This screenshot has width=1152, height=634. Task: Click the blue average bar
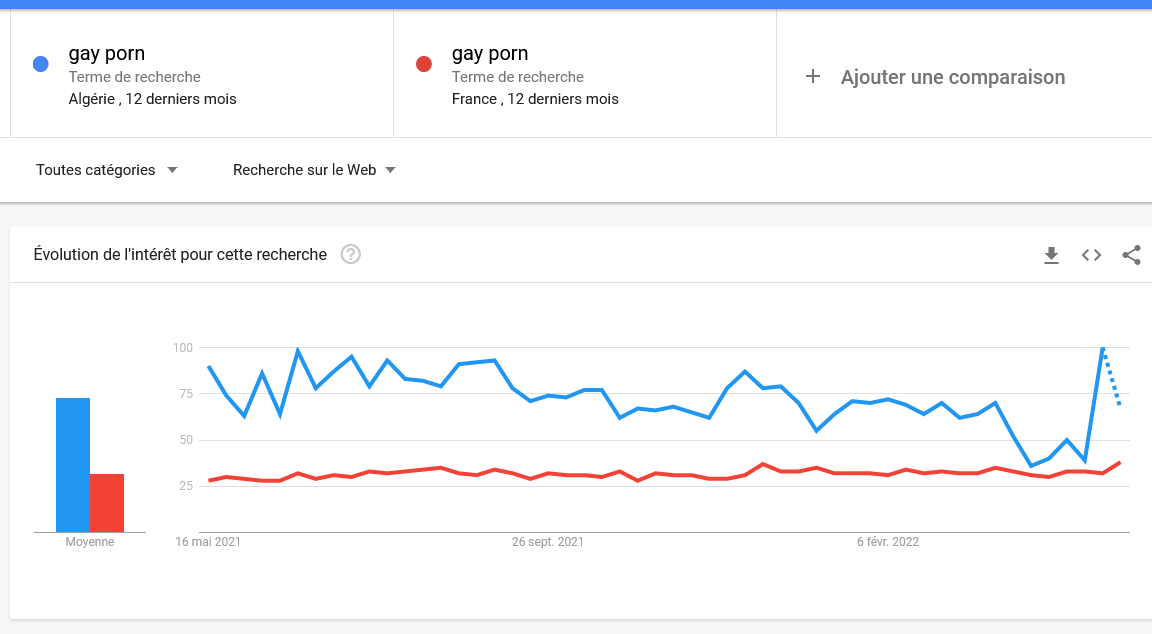(73, 465)
